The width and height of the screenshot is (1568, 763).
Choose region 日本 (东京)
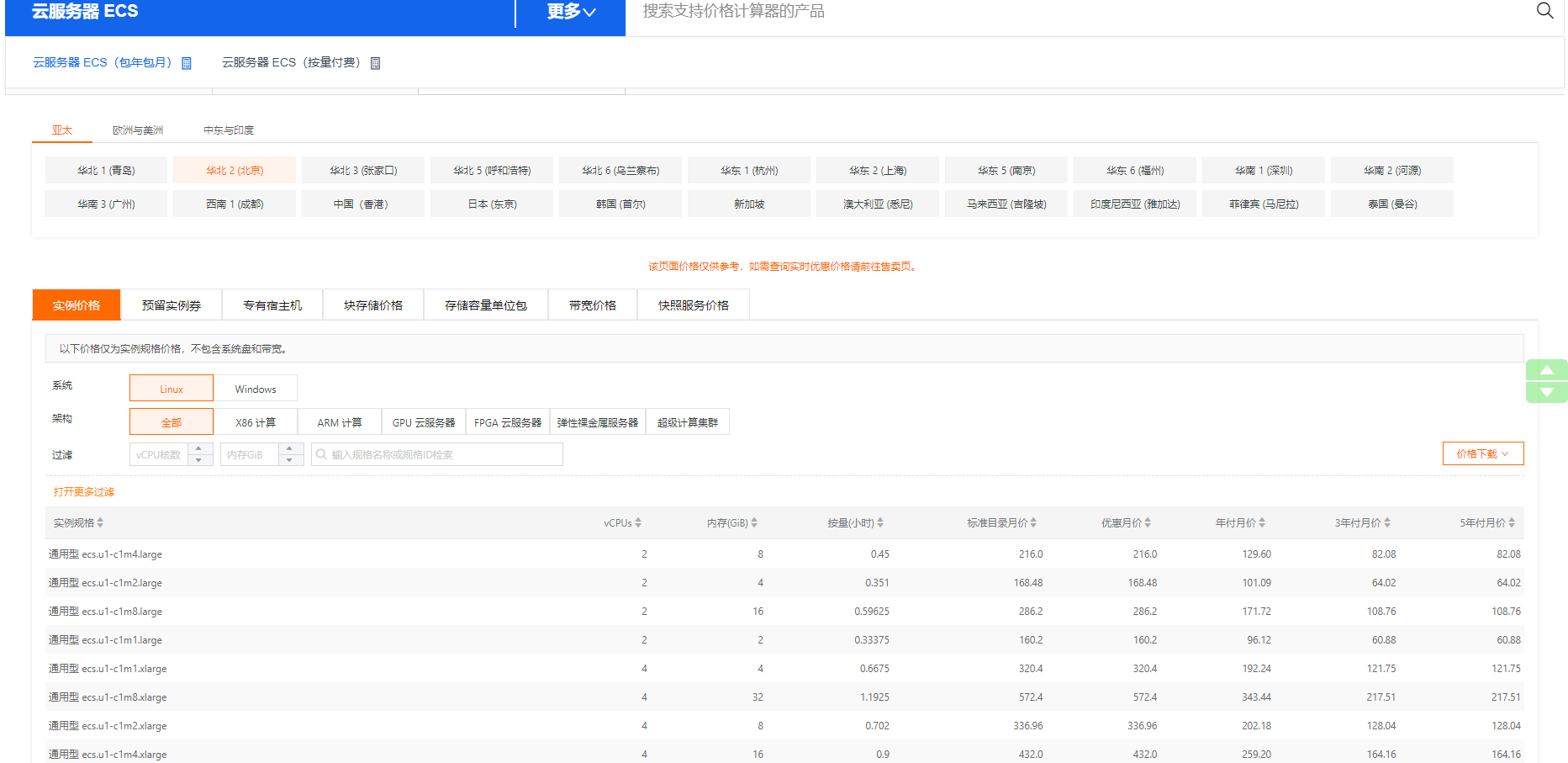[492, 204]
